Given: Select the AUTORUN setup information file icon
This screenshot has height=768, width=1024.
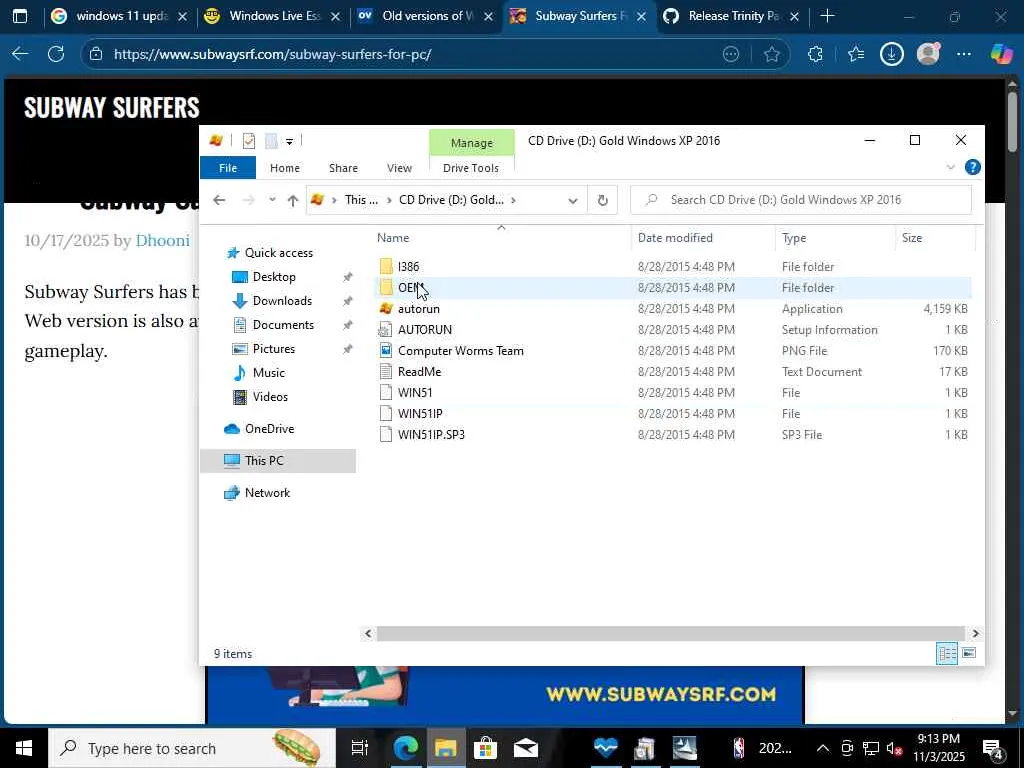Looking at the screenshot, I should (x=386, y=329).
